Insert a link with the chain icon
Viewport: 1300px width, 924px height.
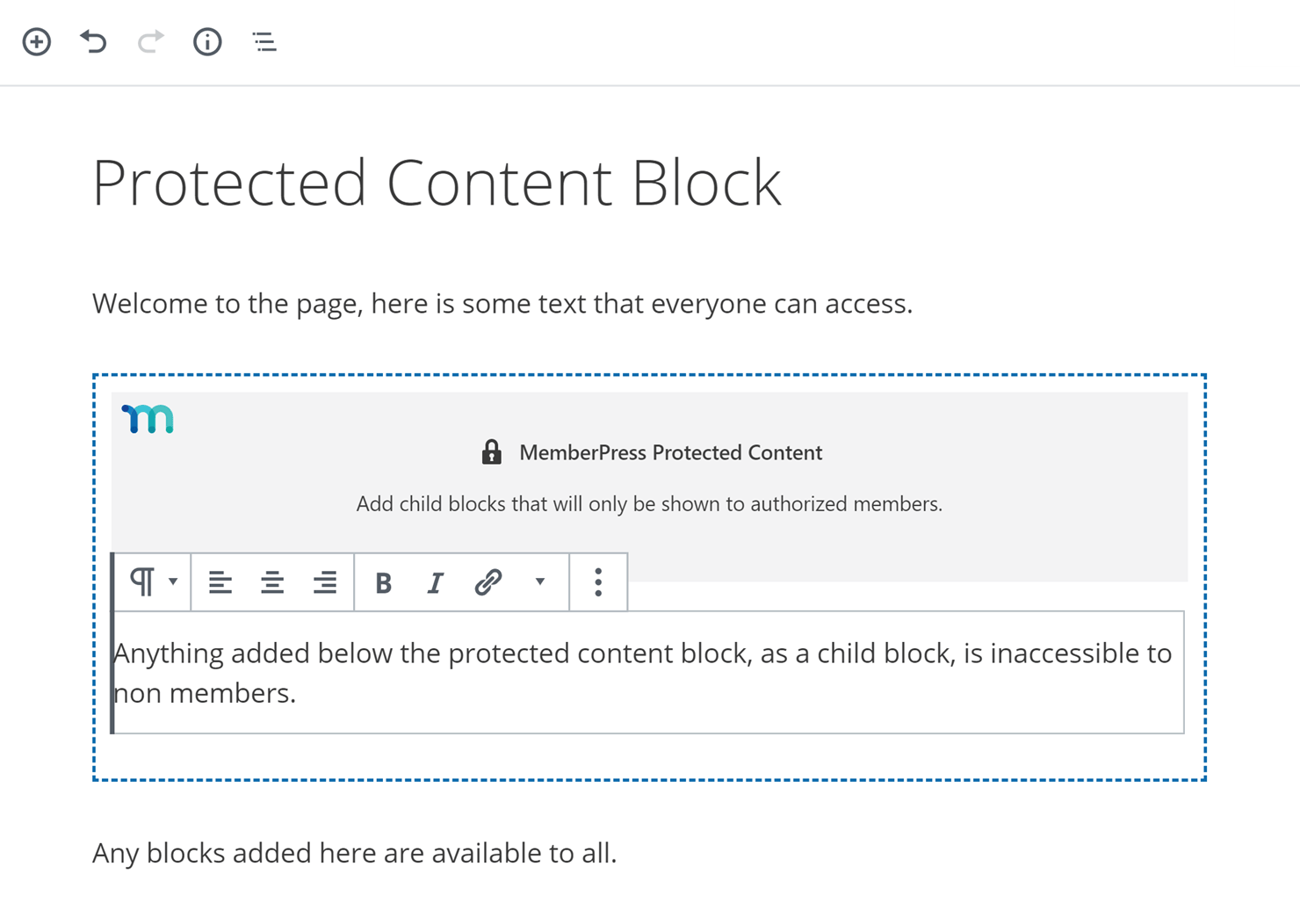487,581
